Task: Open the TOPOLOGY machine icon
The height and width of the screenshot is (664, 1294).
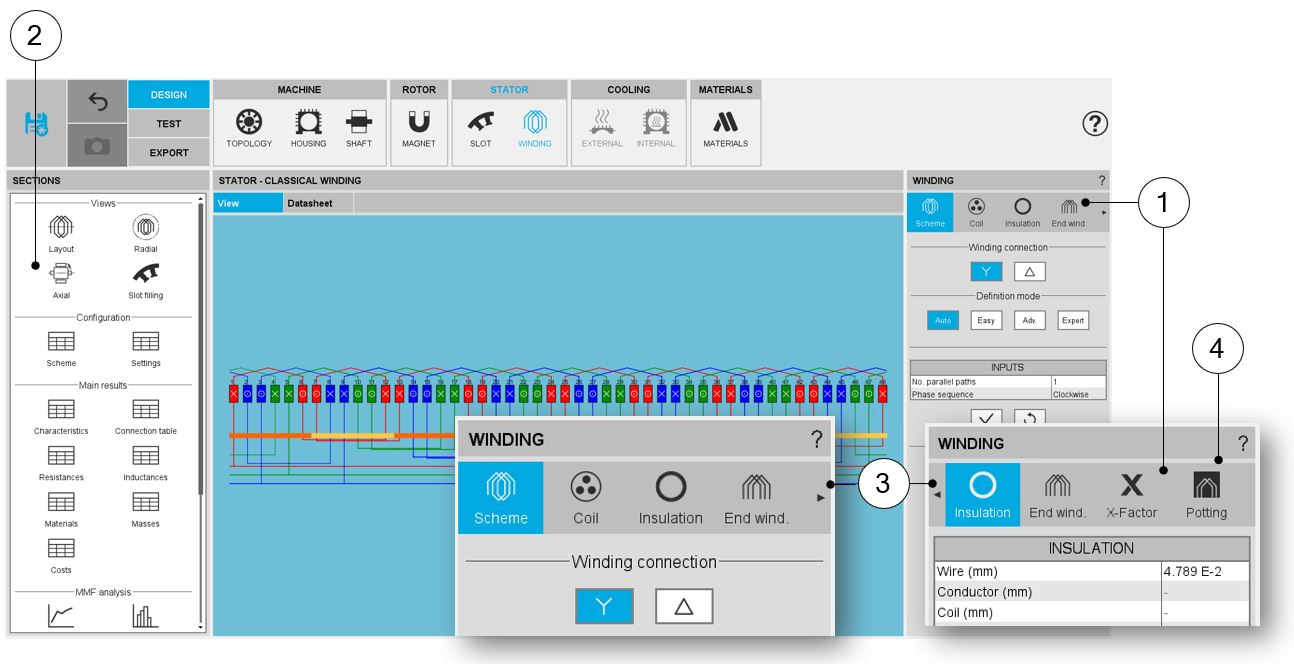Action: [249, 130]
